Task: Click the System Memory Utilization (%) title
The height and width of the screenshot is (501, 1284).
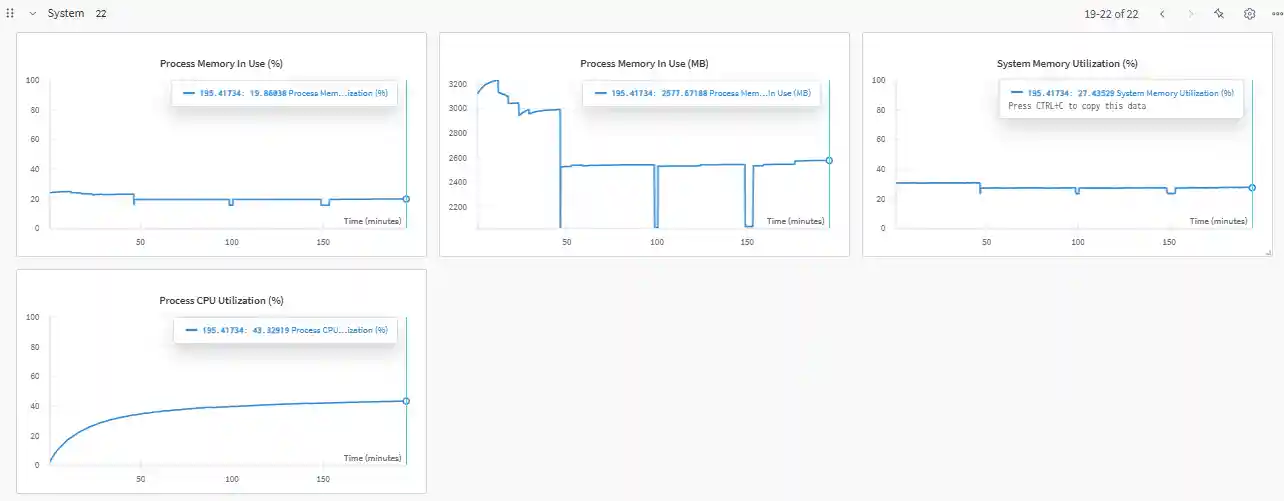Action: pyautogui.click(x=1067, y=64)
